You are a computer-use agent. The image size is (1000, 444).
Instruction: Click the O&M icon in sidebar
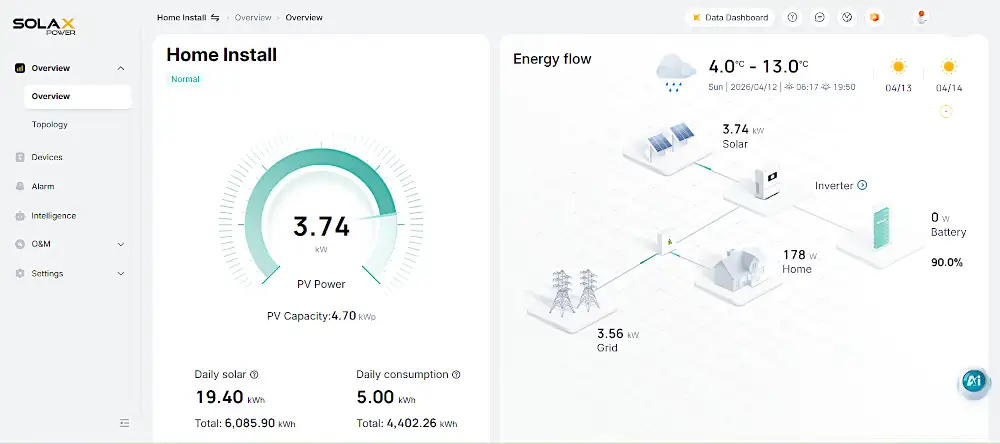pos(19,244)
